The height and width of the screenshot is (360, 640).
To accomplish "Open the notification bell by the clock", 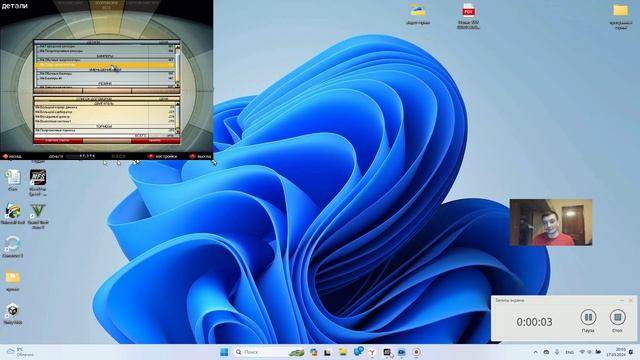I will (631, 352).
